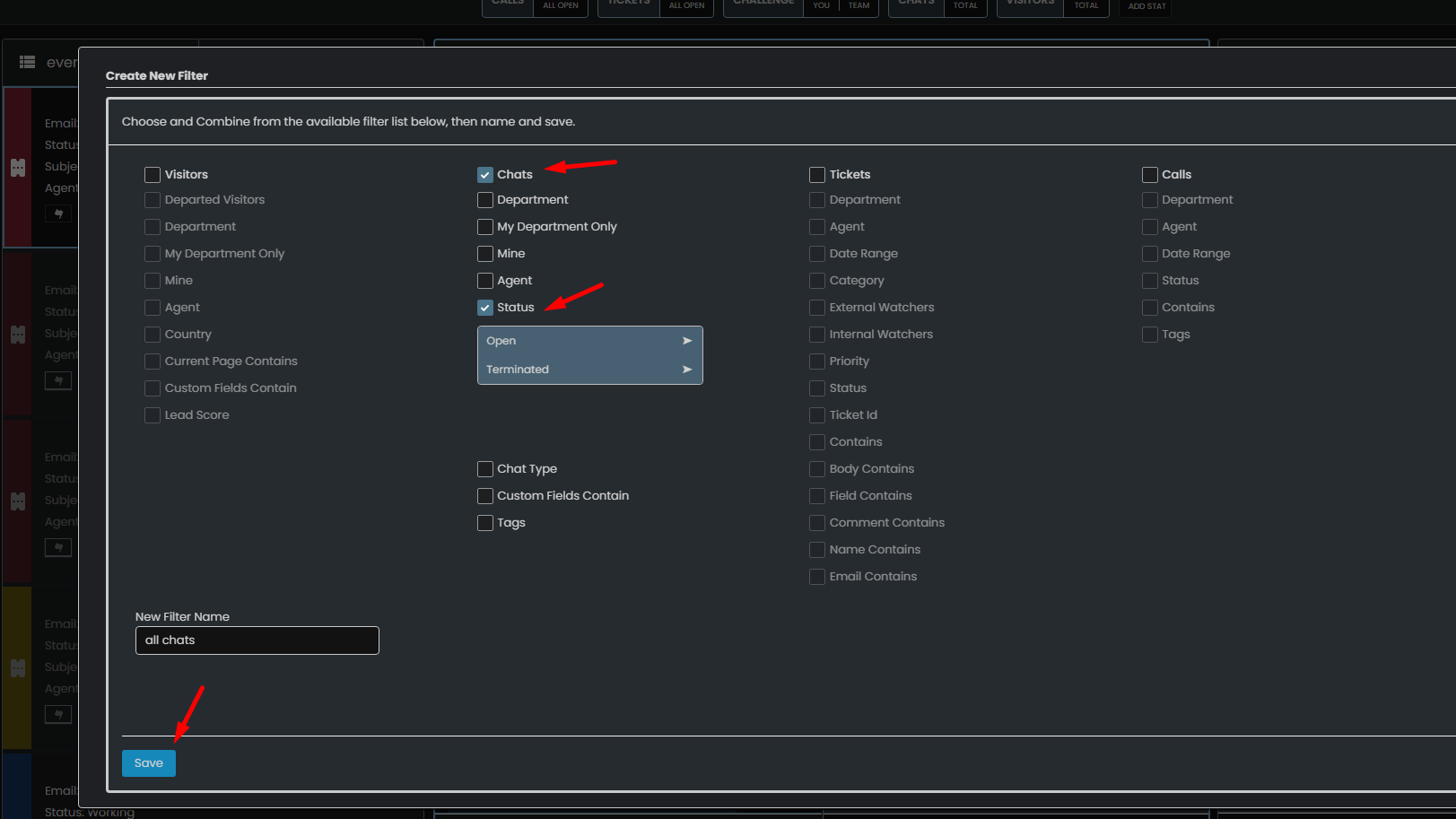1456x819 pixels.
Task: Tick the Calls checkbox
Action: (x=1149, y=175)
